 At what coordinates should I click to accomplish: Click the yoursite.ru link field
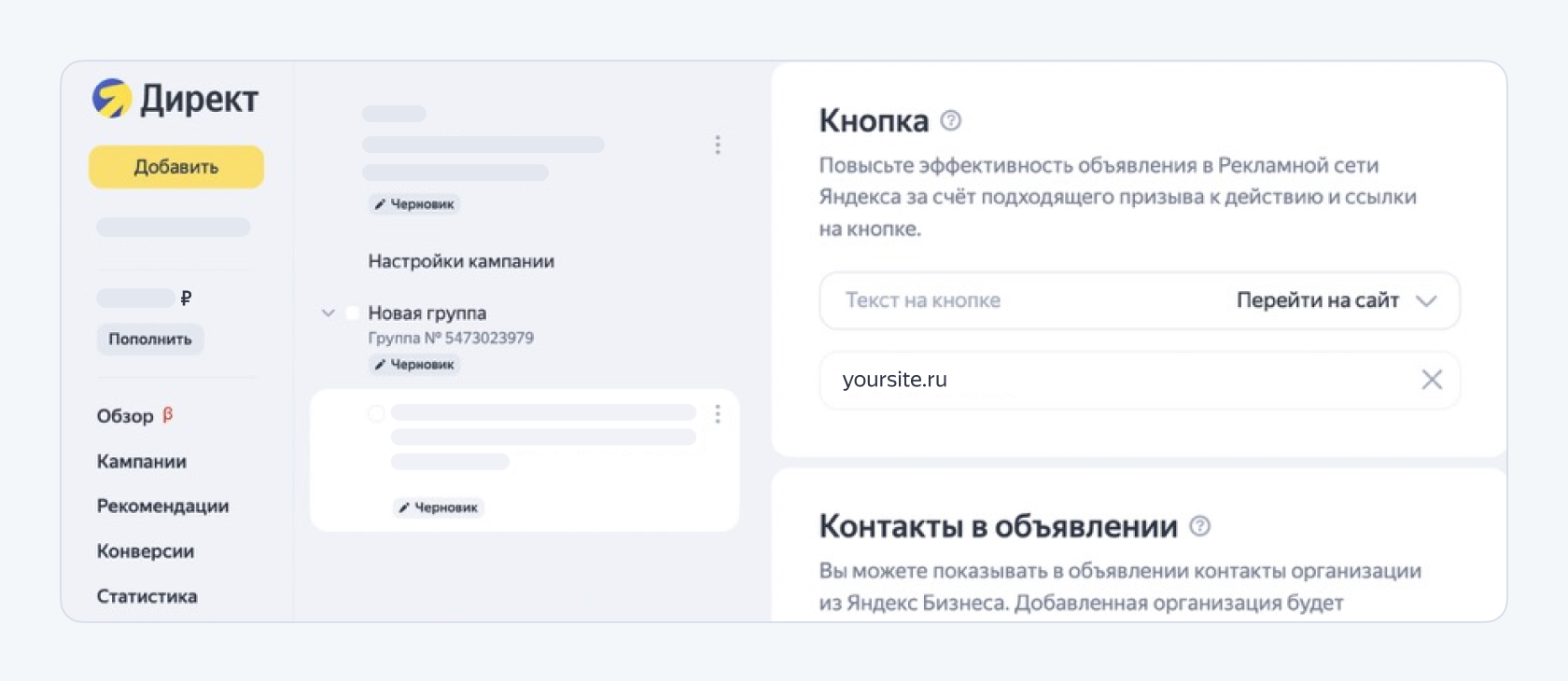pyautogui.click(x=1140, y=380)
